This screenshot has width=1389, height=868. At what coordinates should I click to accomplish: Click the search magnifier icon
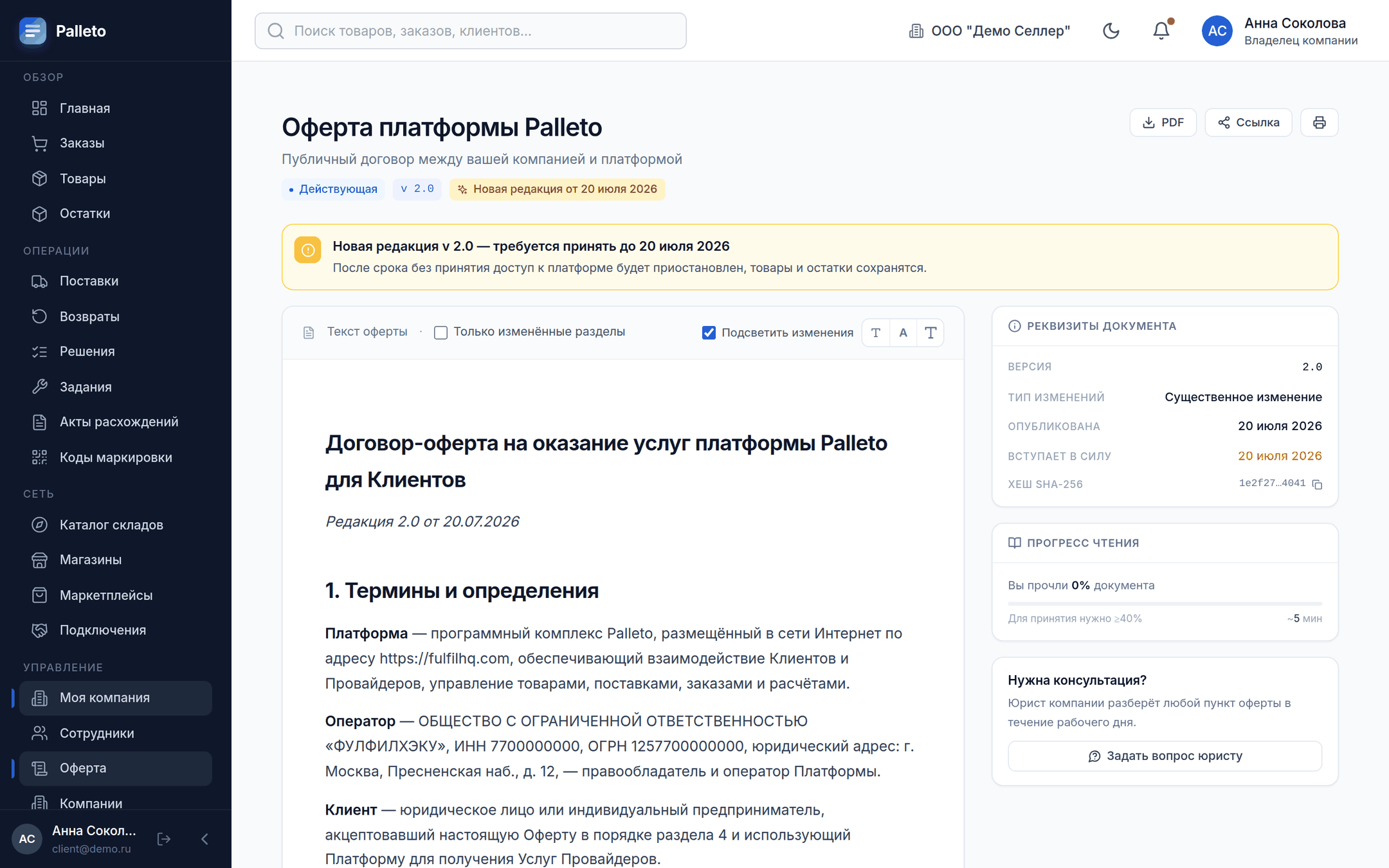click(276, 31)
